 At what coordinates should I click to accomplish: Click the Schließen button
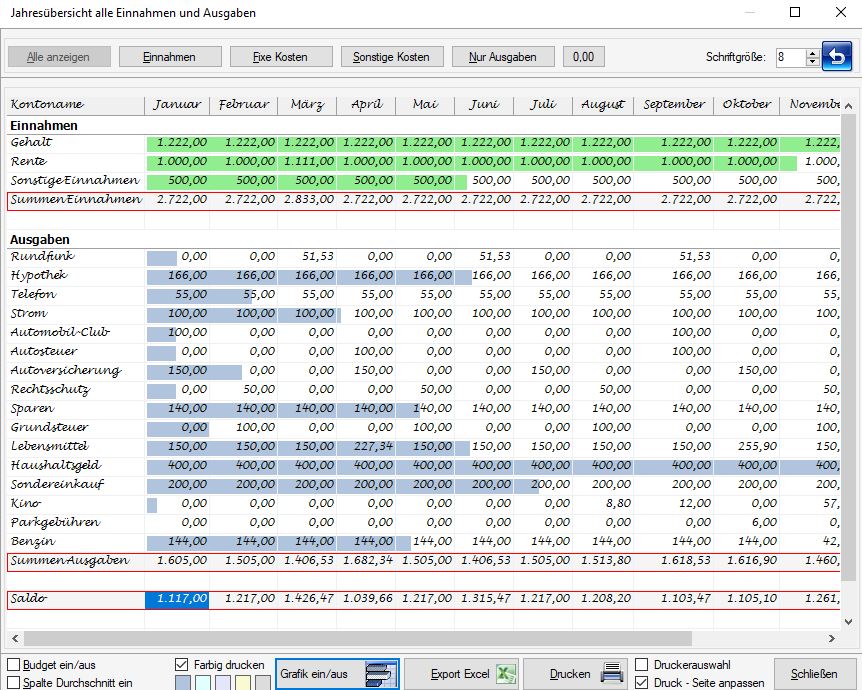point(814,674)
